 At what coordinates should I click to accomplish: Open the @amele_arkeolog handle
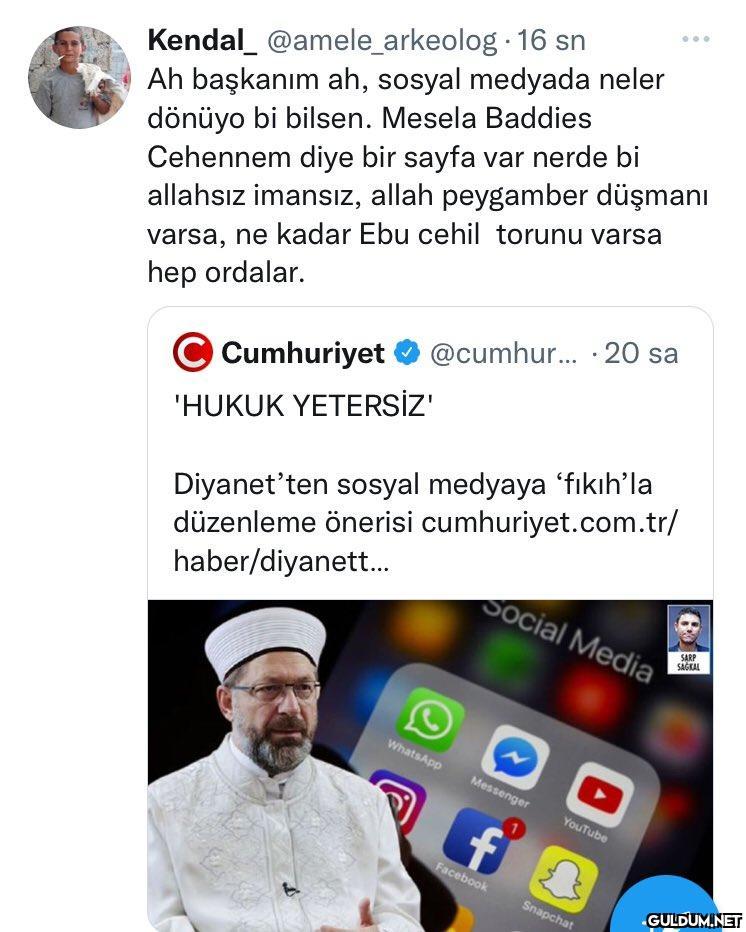[x=382, y=41]
